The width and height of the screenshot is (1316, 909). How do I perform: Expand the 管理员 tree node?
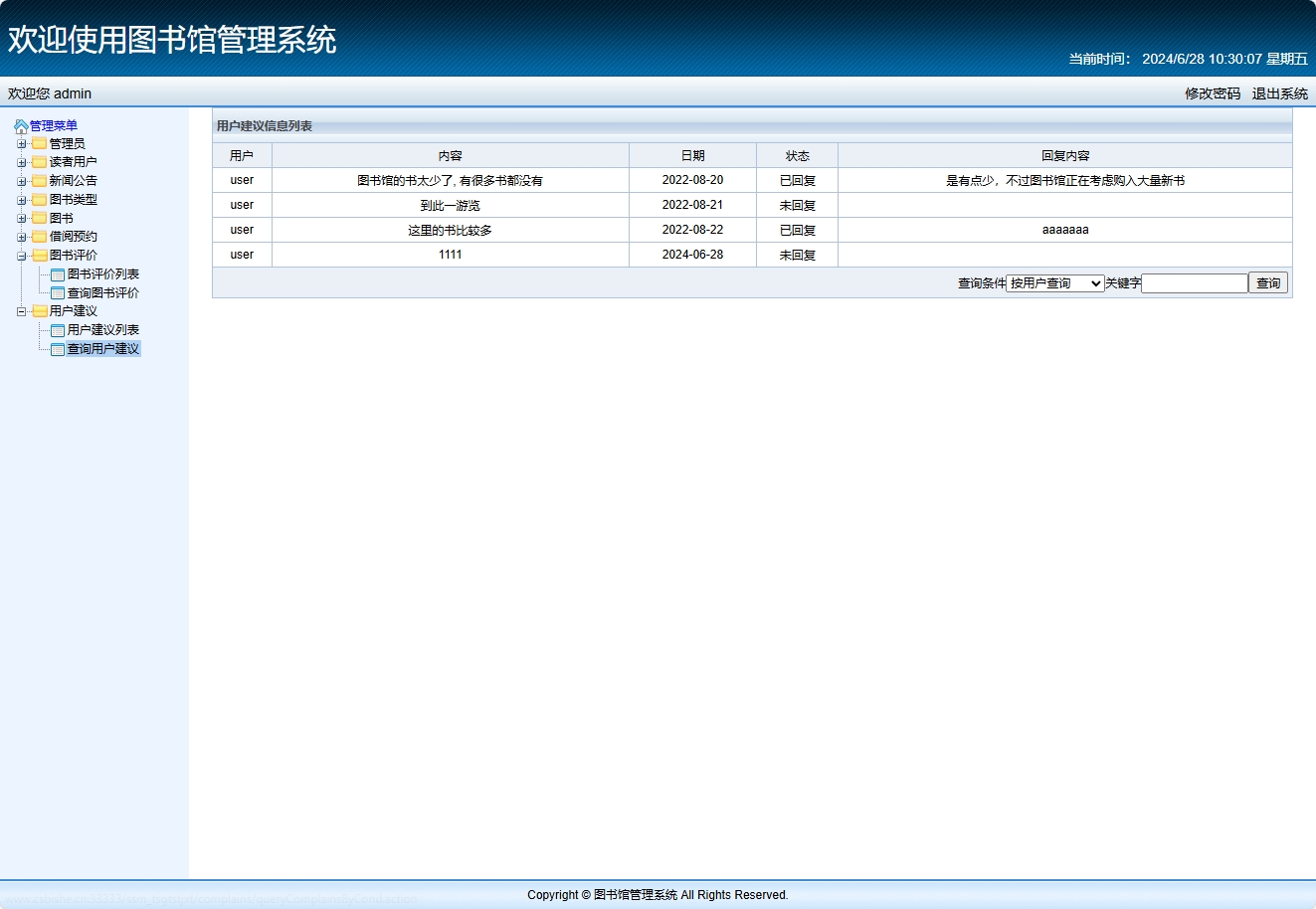tap(20, 143)
